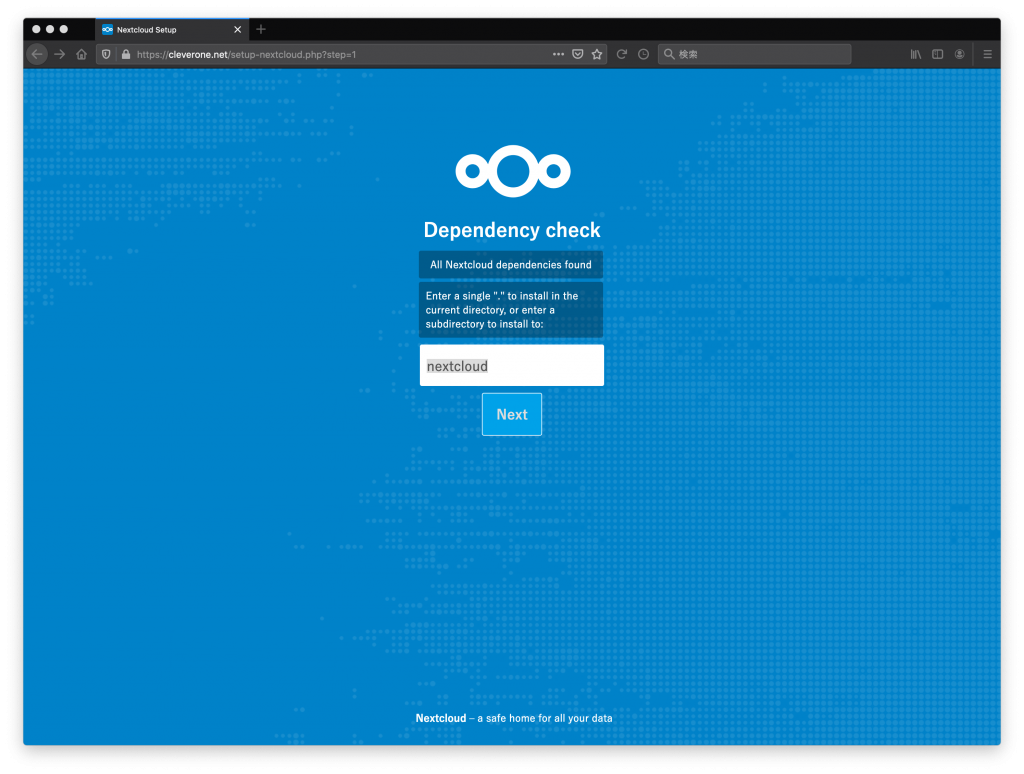The height and width of the screenshot is (774, 1024).
Task: Click the browser search box
Action: click(754, 54)
